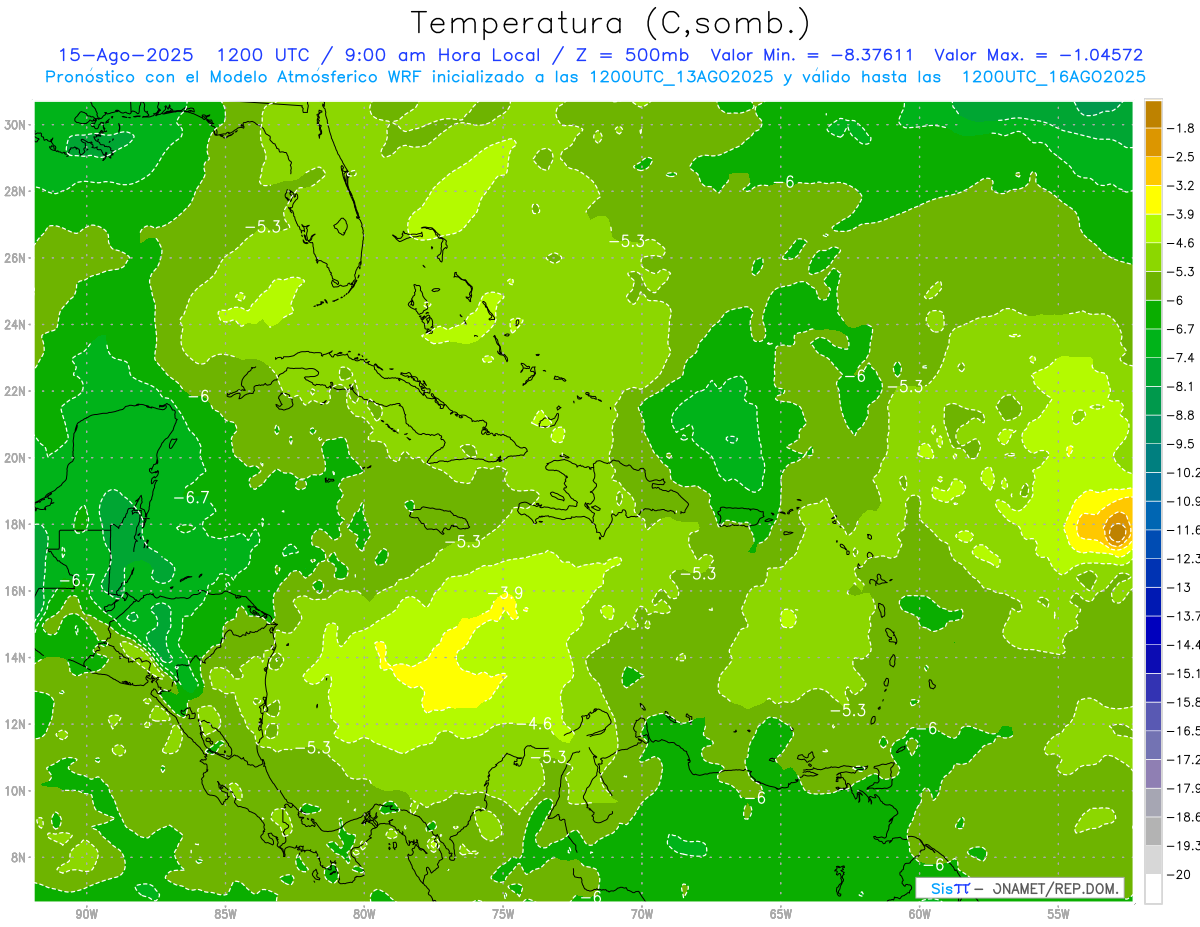Pick the yellow swatch between -3.2 and -3.9
Screen dimensions: 1200x927
1153,200
